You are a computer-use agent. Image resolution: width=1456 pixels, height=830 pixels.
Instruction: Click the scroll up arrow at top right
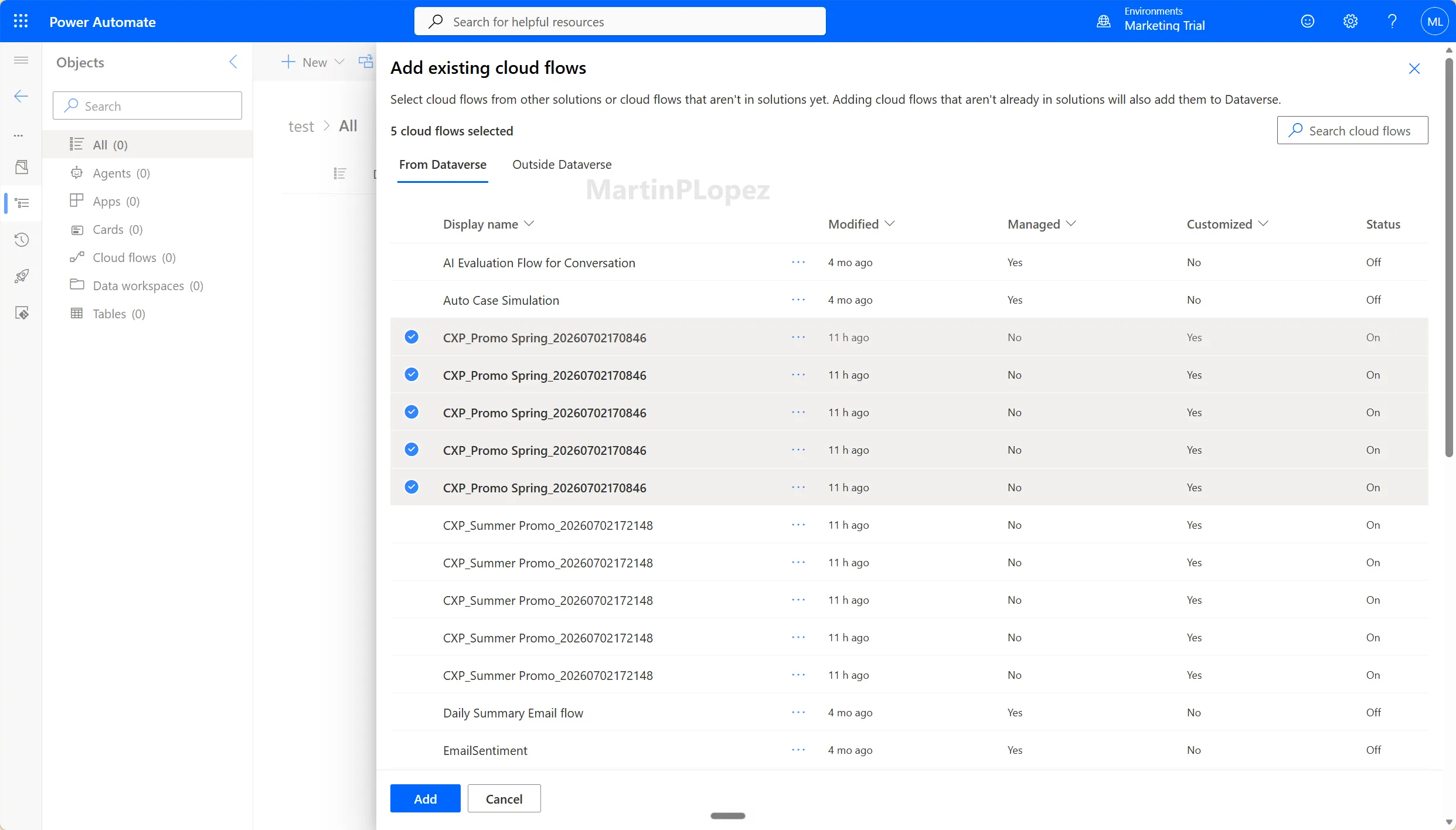tap(1449, 50)
